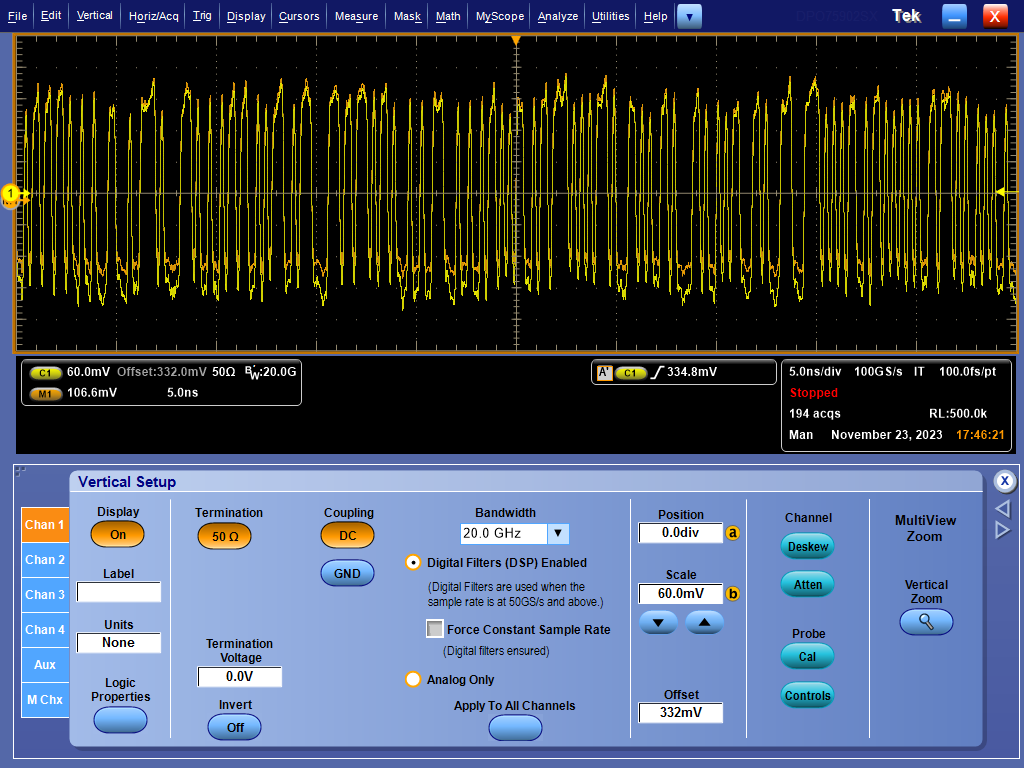Image resolution: width=1024 pixels, height=768 pixels.
Task: Click the Label input field
Action: click(x=119, y=592)
